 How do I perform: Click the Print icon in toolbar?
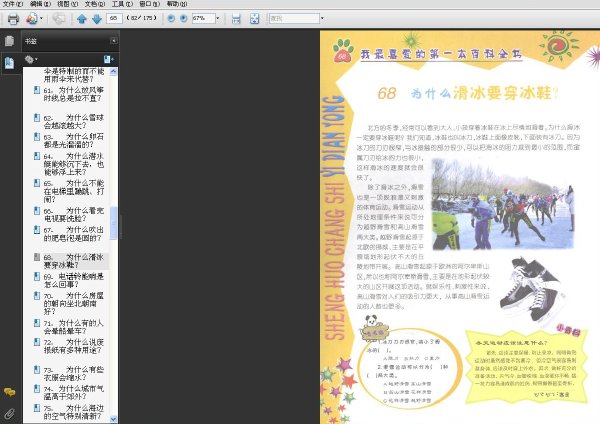pyautogui.click(x=13, y=19)
